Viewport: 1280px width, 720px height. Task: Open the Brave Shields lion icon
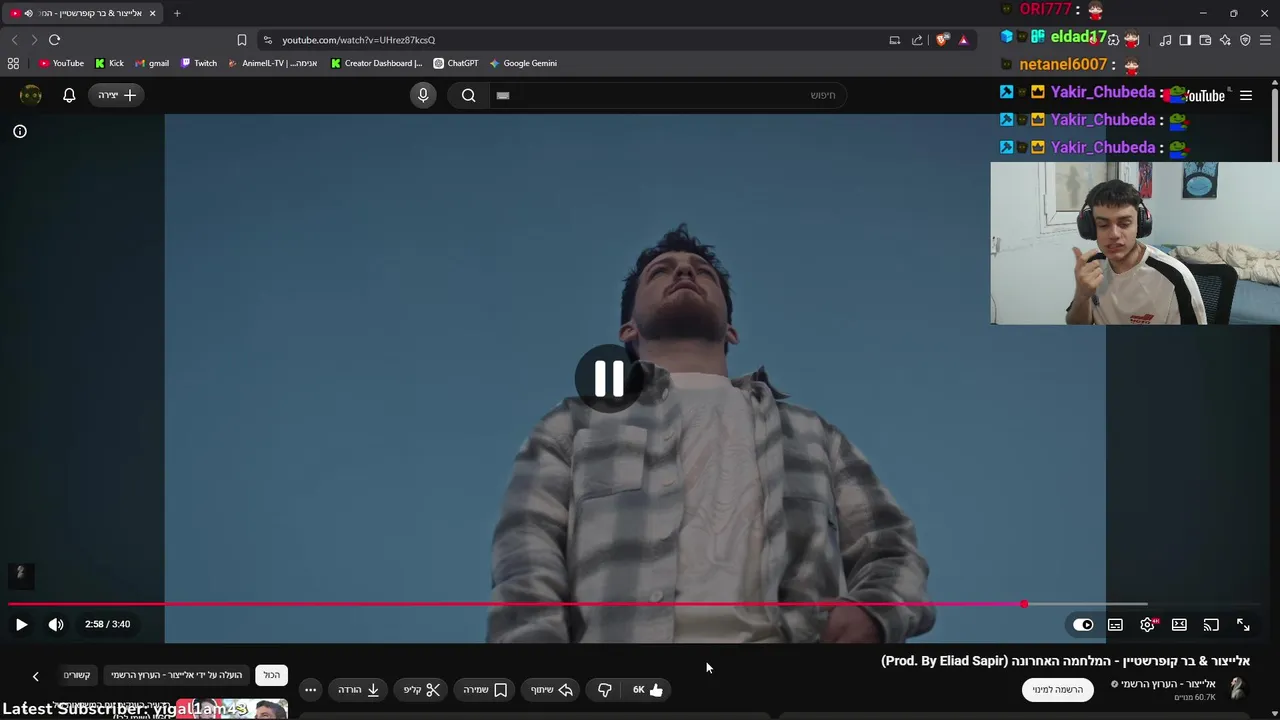pyautogui.click(x=942, y=40)
